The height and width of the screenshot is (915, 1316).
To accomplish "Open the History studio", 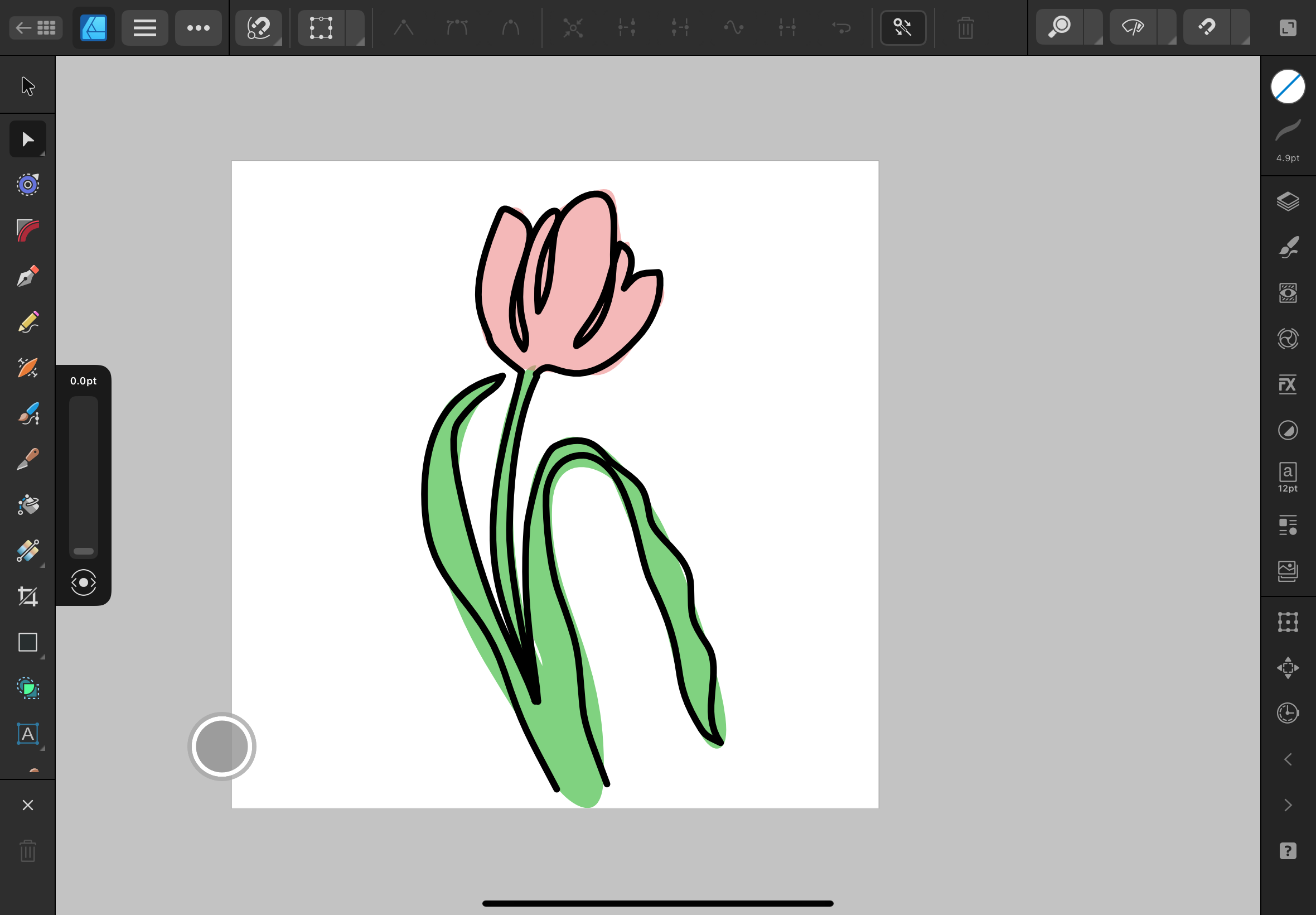I will tap(1288, 713).
